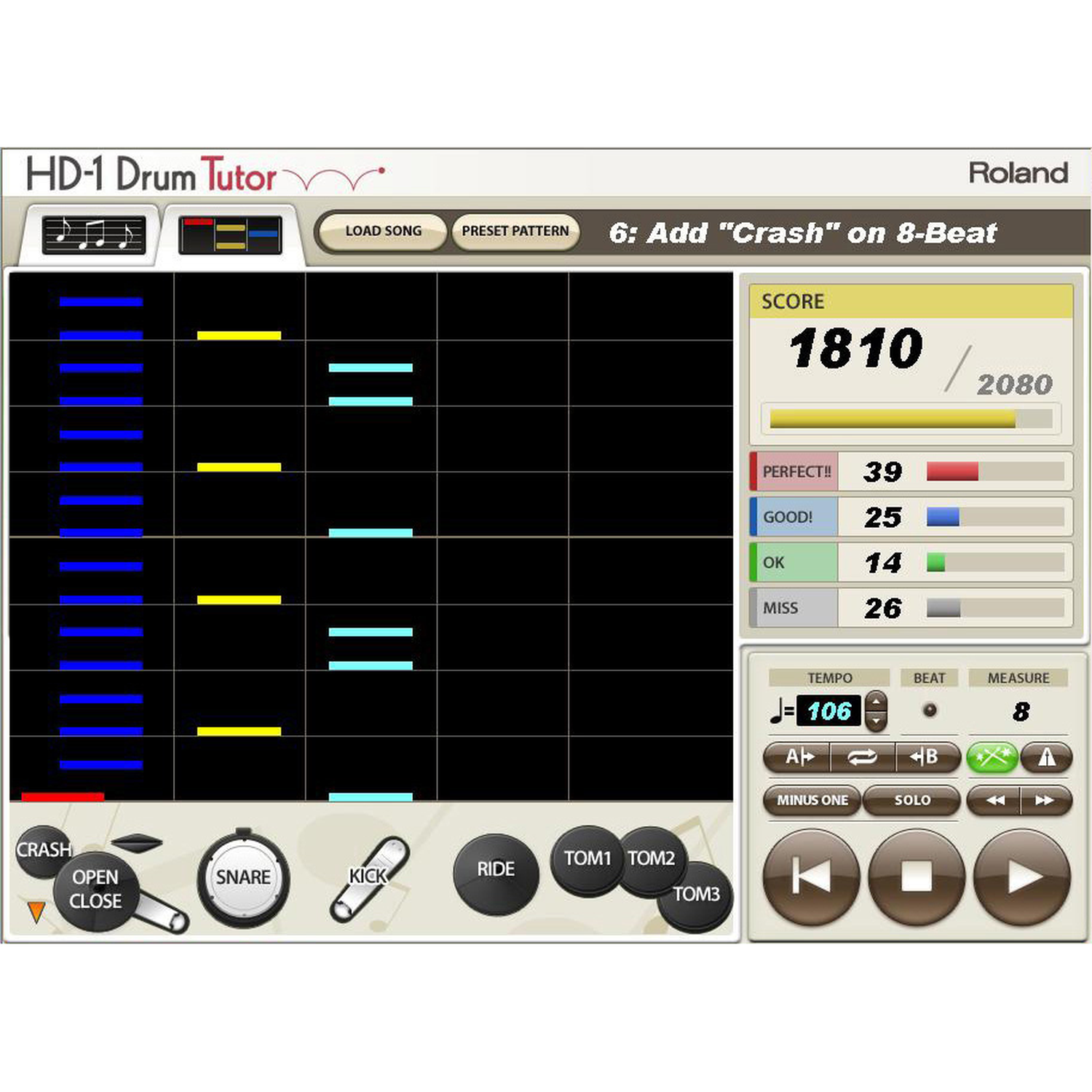Click the song title Add Crash on 8-Beat
This screenshot has height=1092, width=1092.
tap(802, 233)
